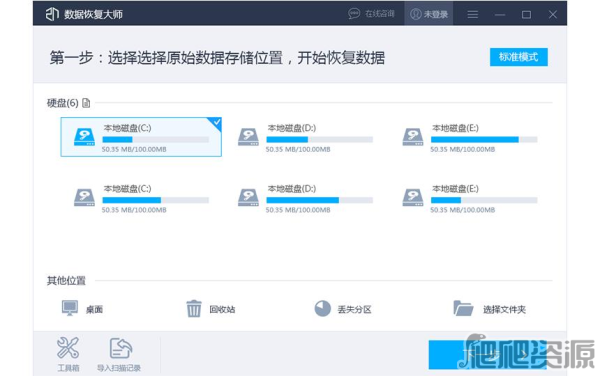This screenshot has height=376, width=600.
Task: Click the 导入扫描记录 import scan record icon
Action: (120, 348)
